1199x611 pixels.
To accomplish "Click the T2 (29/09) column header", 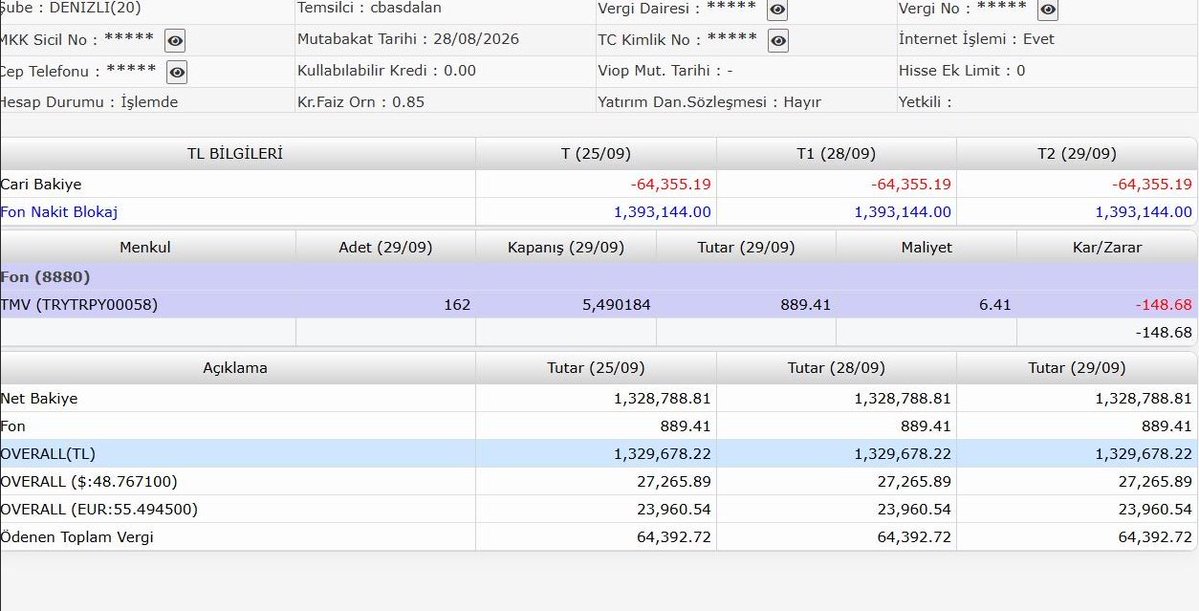I will [1077, 154].
